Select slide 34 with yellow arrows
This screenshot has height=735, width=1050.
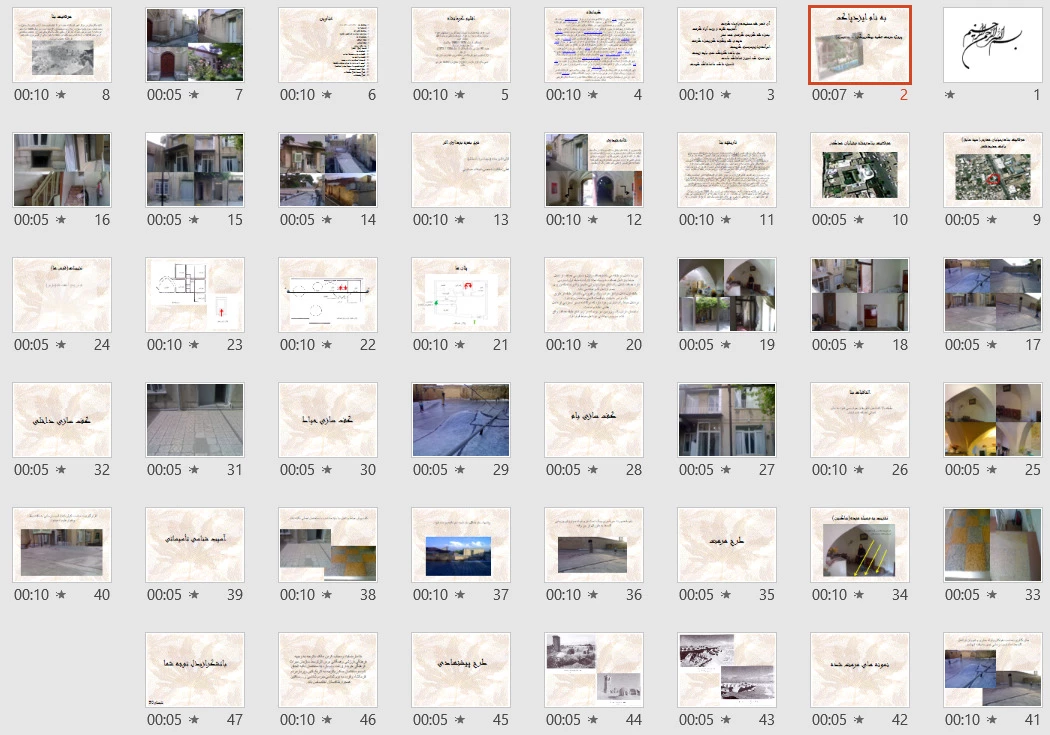[860, 546]
